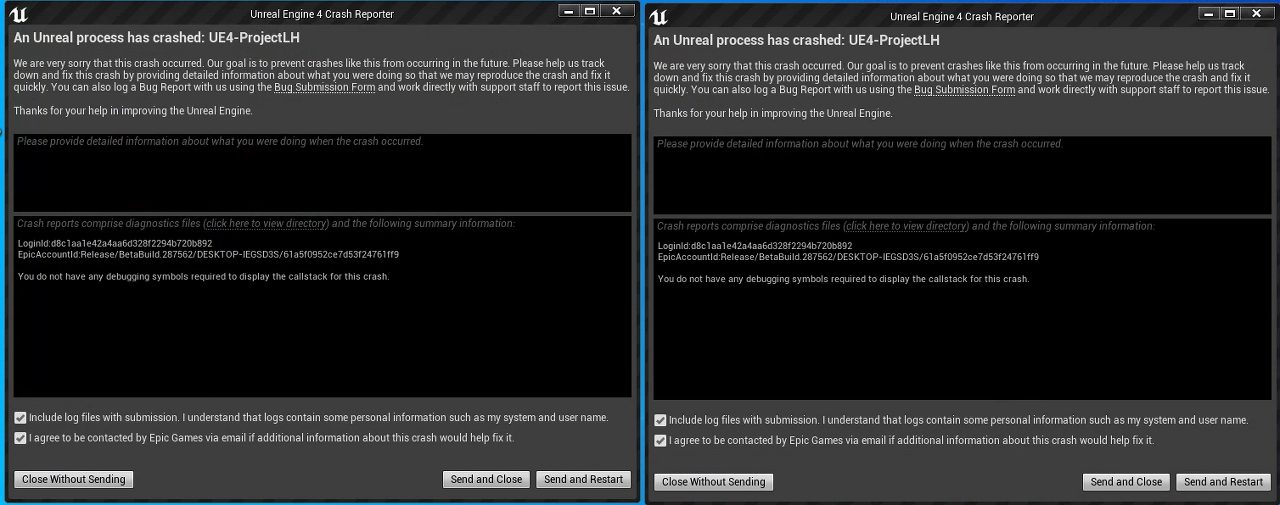
Task: Click Send and Close in left window
Action: [x=486, y=479]
